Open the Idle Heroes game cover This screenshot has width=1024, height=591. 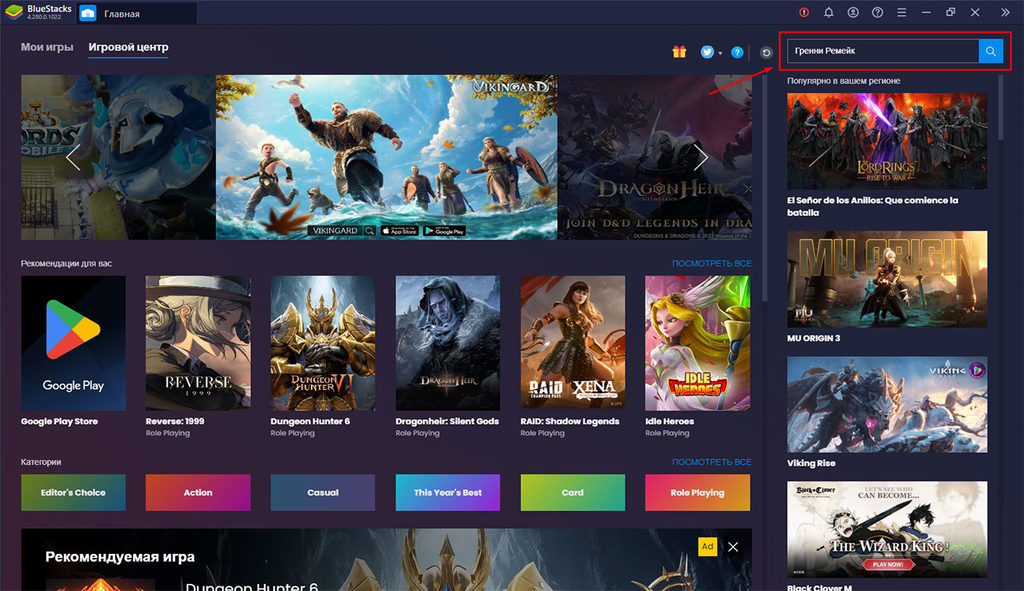pyautogui.click(x=697, y=343)
